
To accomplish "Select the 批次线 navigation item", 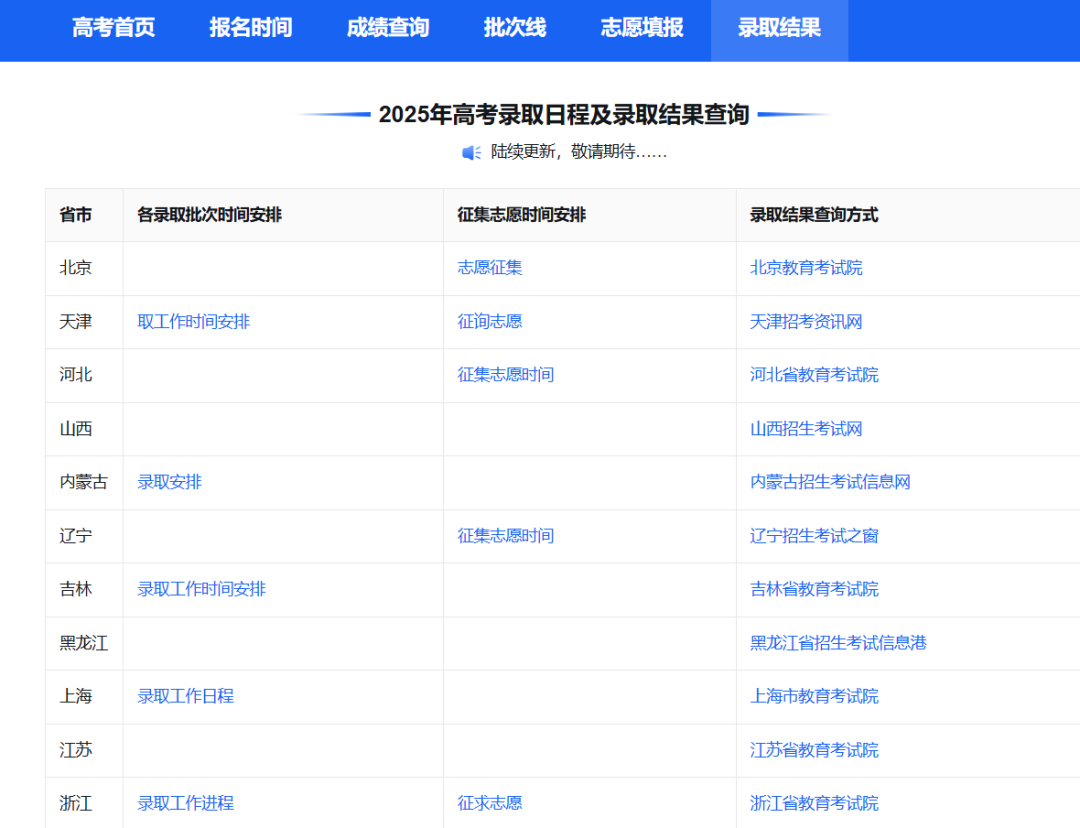I will click(x=515, y=28).
